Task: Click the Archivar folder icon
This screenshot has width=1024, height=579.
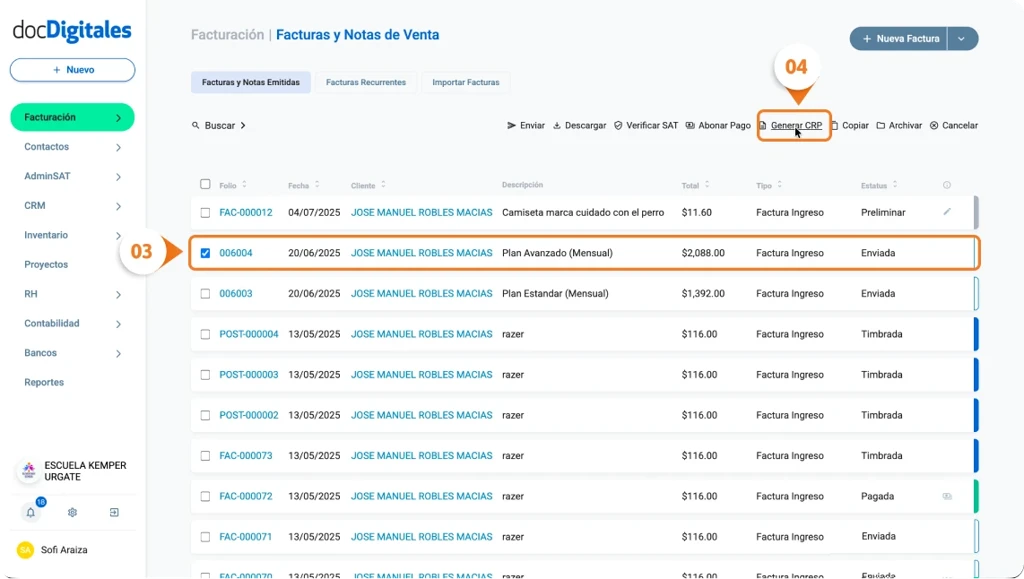Action: [881, 126]
